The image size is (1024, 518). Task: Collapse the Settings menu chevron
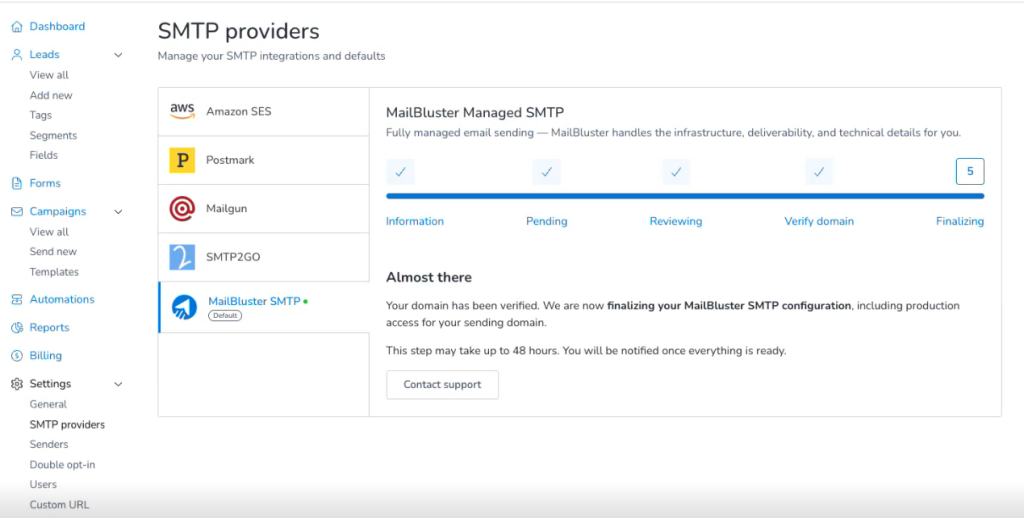tap(118, 384)
